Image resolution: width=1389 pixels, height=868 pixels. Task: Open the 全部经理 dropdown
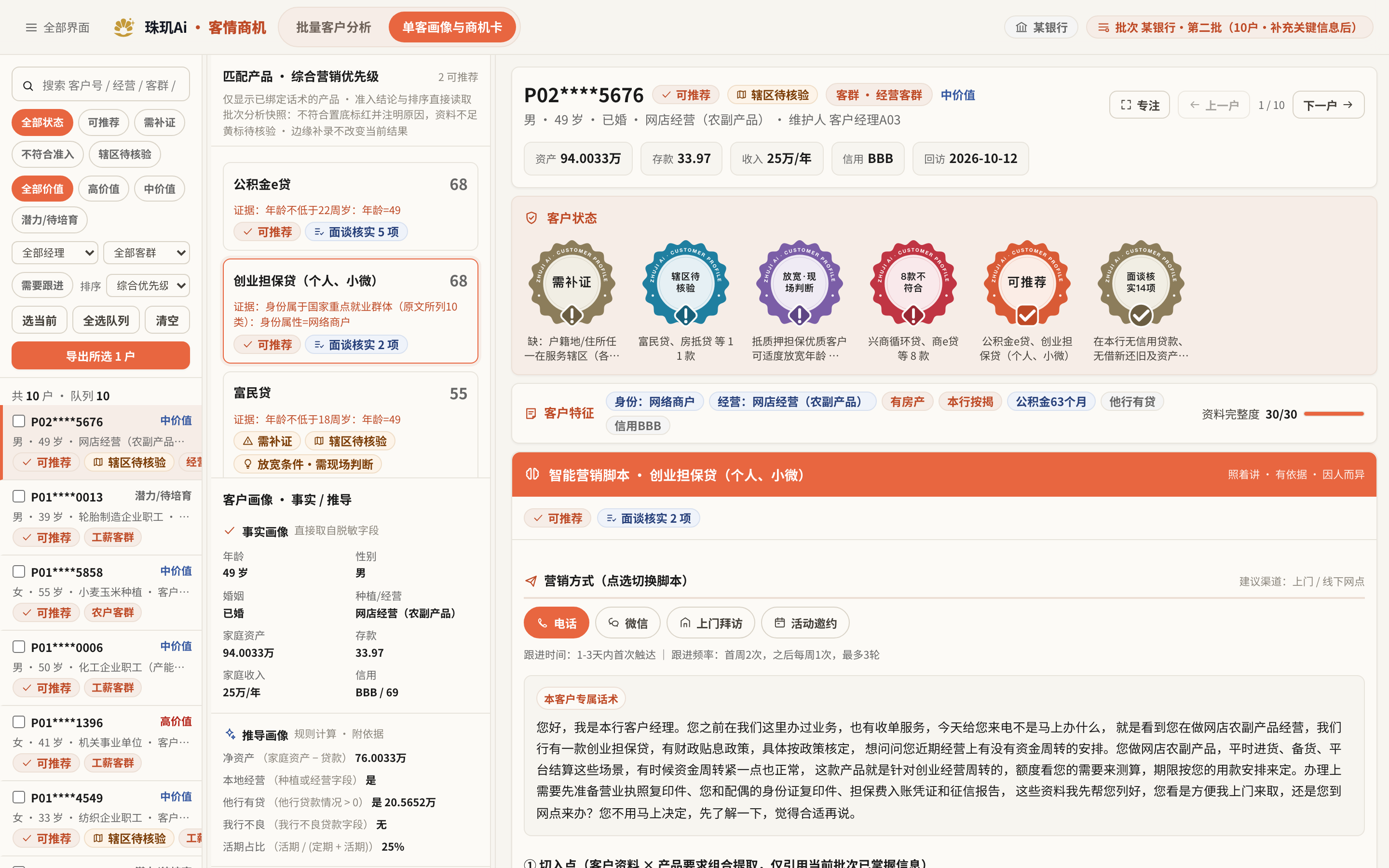coord(55,253)
